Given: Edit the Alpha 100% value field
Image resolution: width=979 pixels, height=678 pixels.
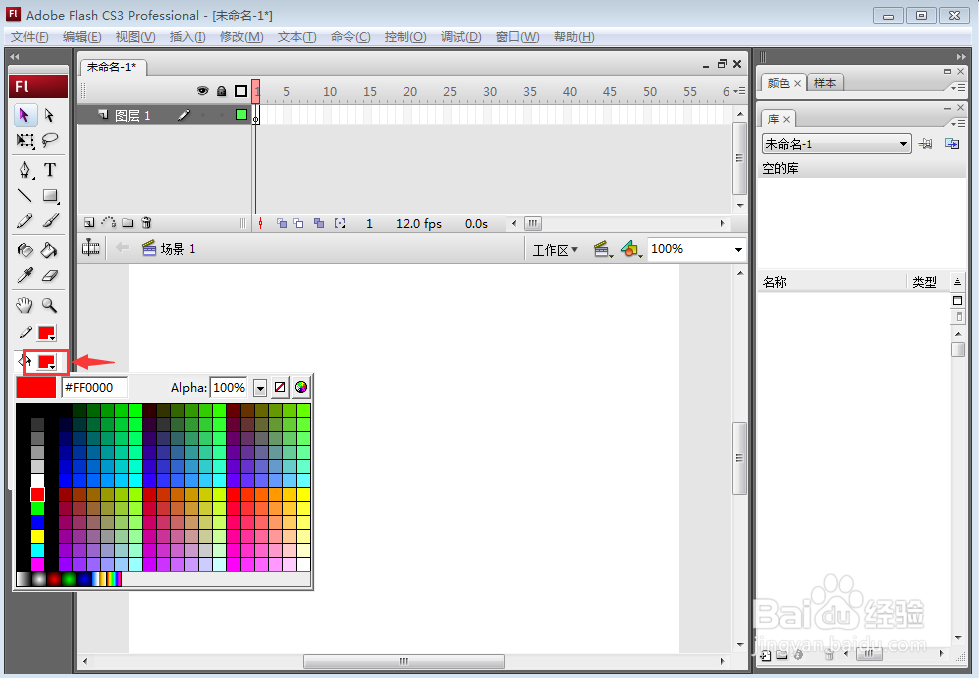Looking at the screenshot, I should 229,388.
